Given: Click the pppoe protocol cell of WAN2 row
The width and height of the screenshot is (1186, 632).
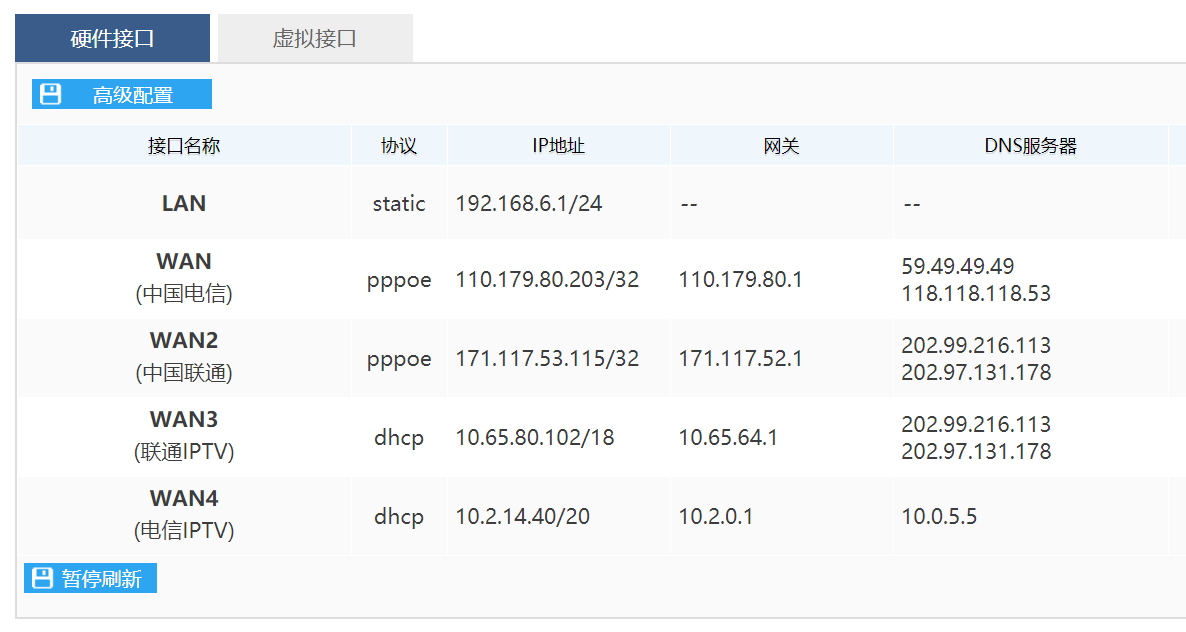Looking at the screenshot, I should [399, 358].
